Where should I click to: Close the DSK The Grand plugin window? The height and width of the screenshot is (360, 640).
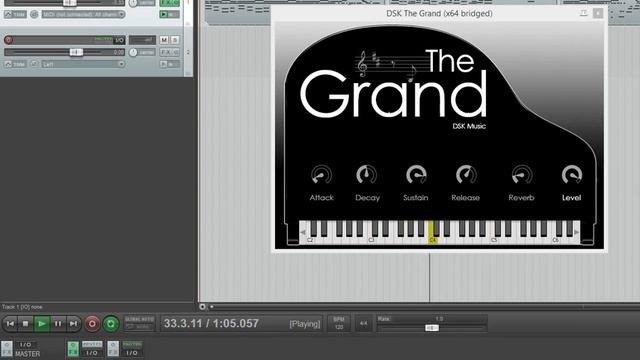coord(598,13)
